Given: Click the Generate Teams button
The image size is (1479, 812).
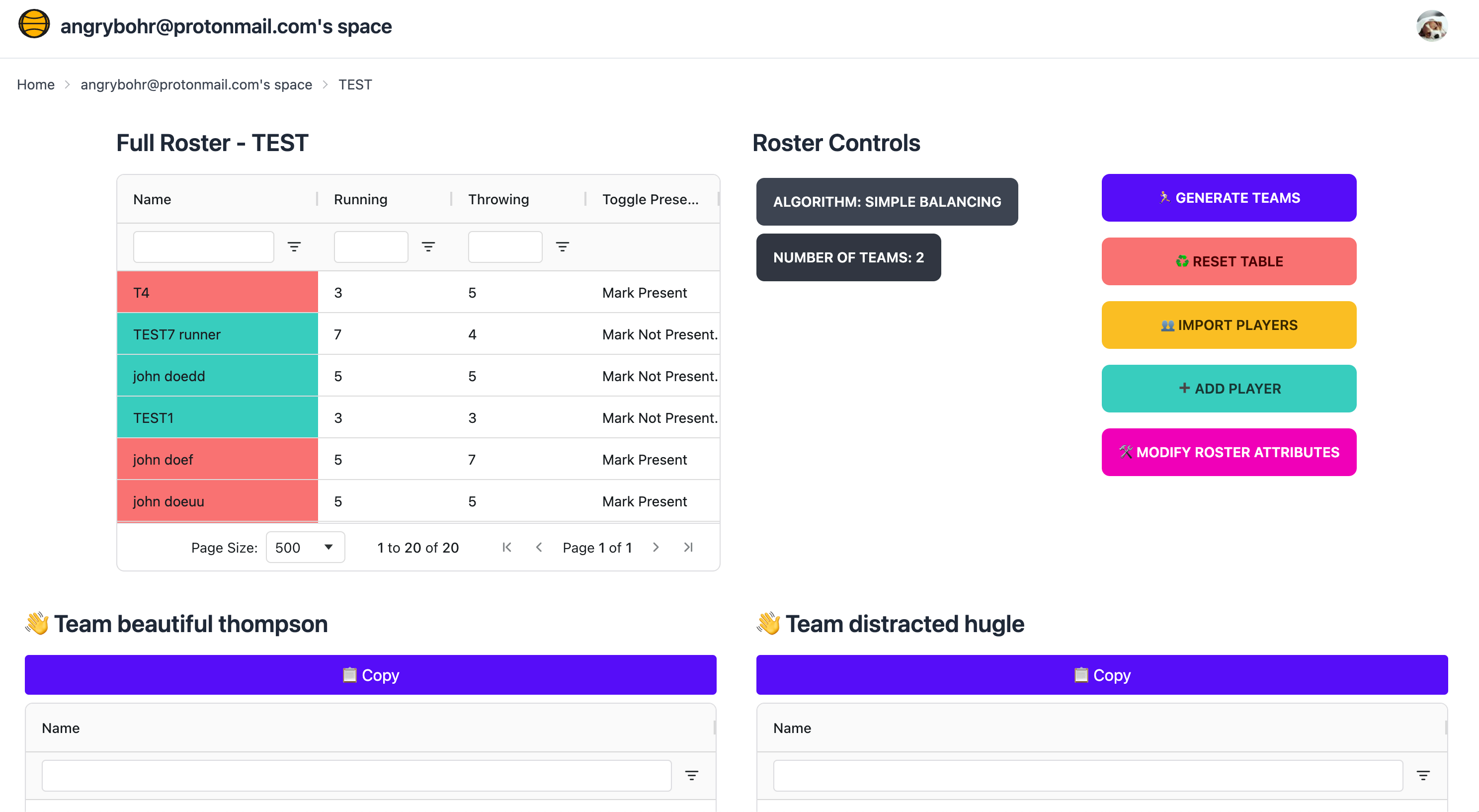Looking at the screenshot, I should coord(1229,198).
